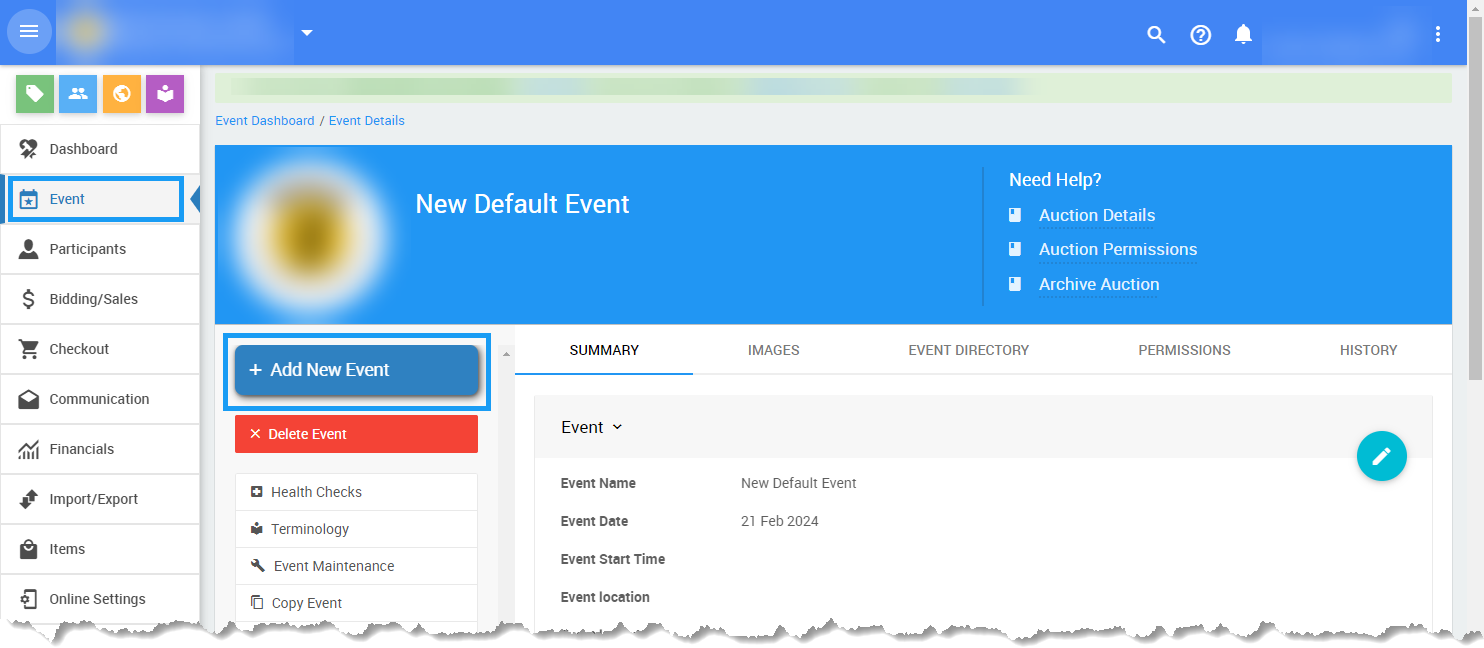Select Bidding/Sales in the sidebar
The width and height of the screenshot is (1484, 648).
tap(94, 299)
